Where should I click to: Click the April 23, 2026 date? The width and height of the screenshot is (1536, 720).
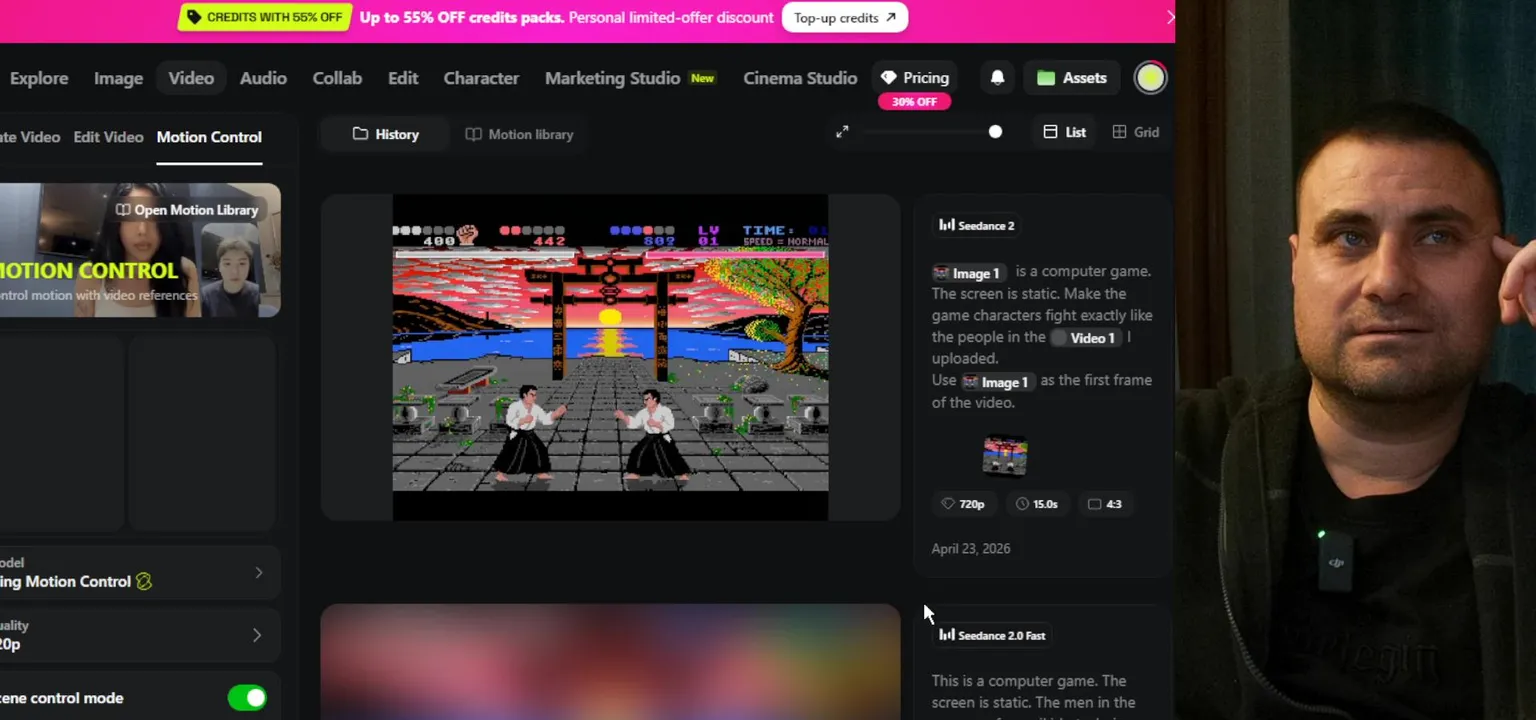[x=971, y=548]
